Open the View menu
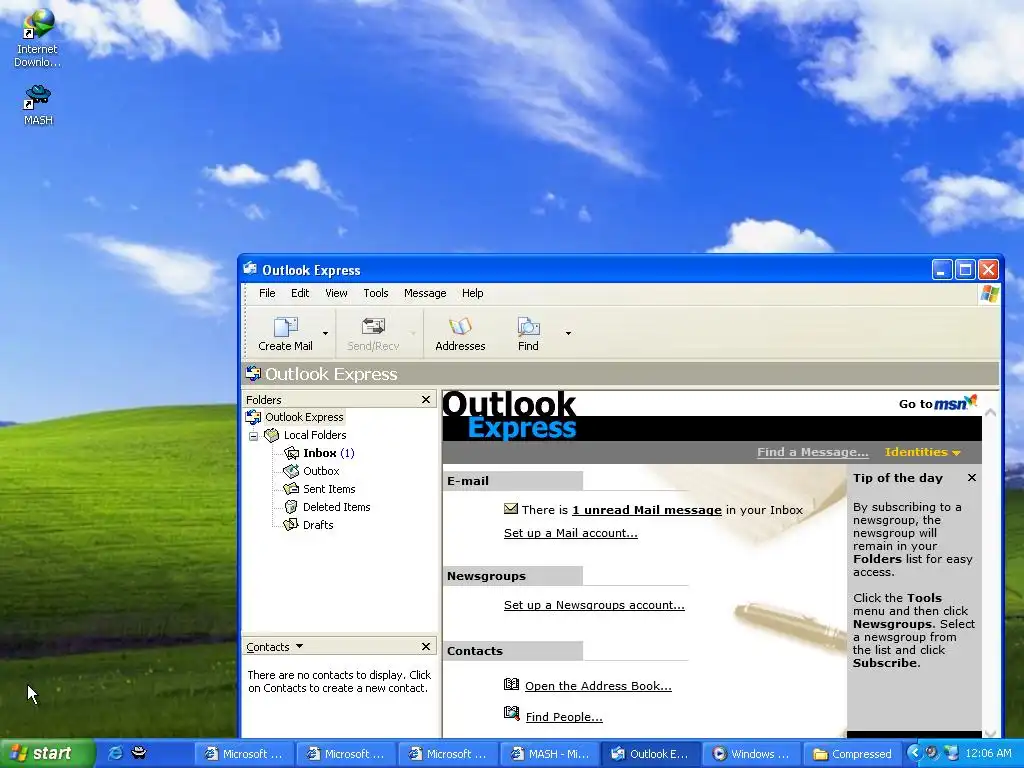Viewport: 1024px width, 768px height. point(336,293)
